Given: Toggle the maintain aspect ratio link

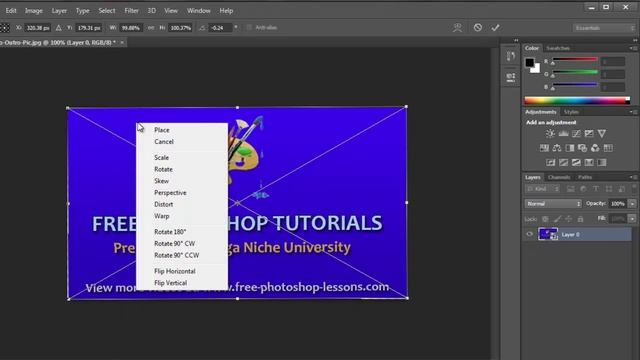Looking at the screenshot, I should coord(151,28).
